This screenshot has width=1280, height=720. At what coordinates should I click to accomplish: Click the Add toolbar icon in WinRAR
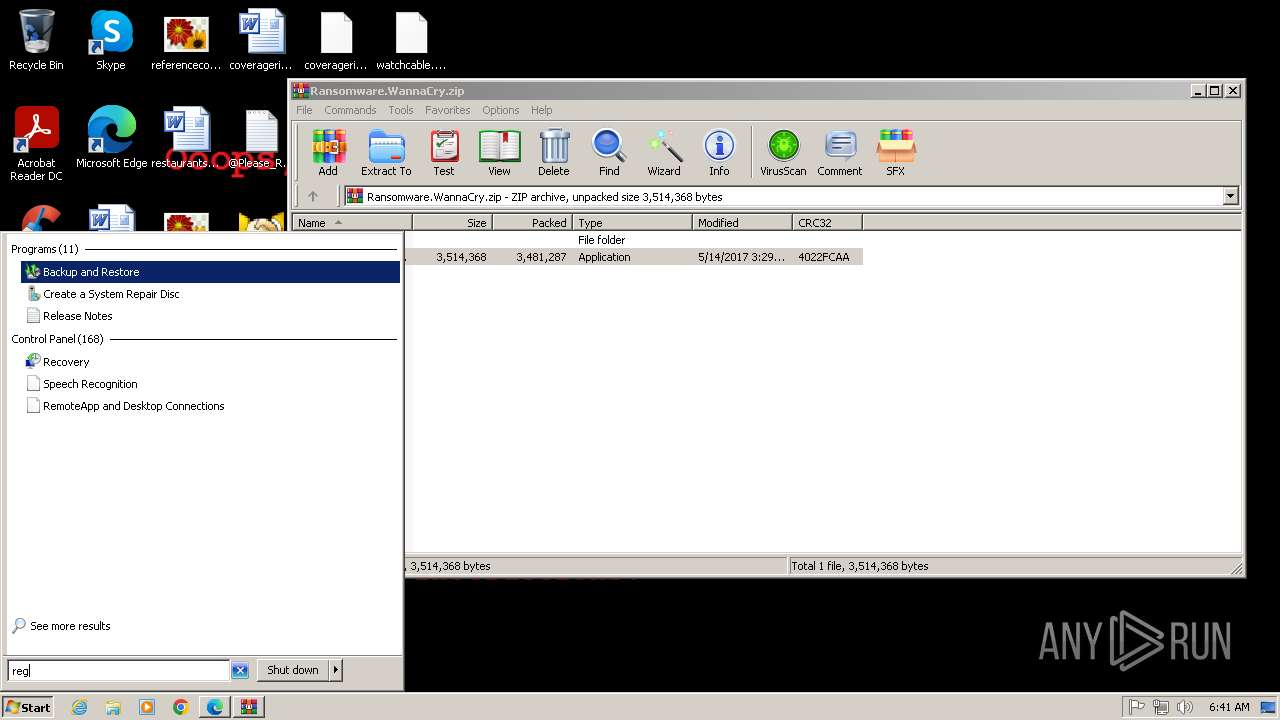pyautogui.click(x=328, y=153)
